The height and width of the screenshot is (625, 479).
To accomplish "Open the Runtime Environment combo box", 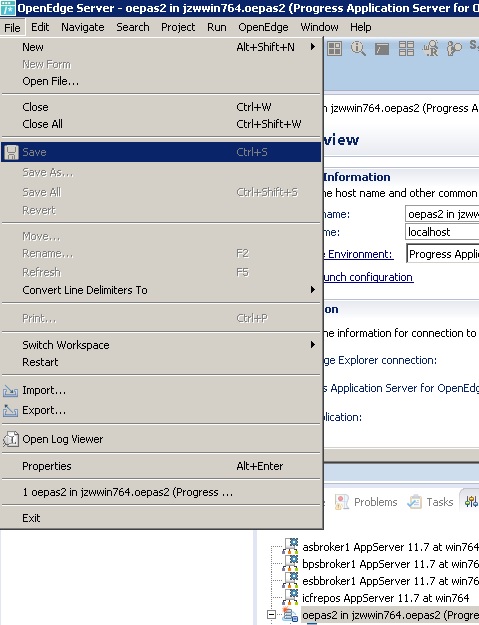I will click(442, 254).
